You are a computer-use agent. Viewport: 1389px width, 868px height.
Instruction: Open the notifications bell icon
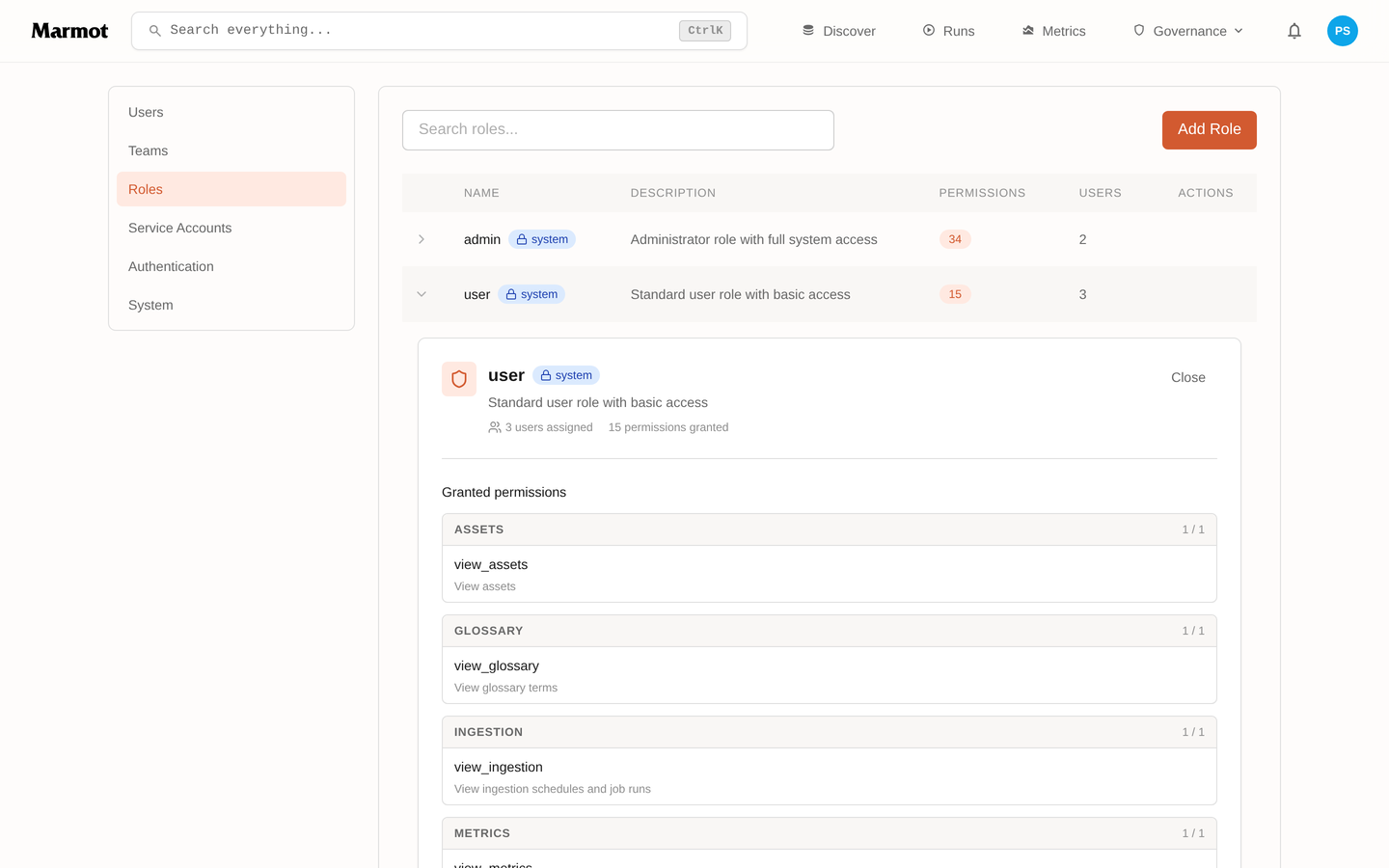1294,31
